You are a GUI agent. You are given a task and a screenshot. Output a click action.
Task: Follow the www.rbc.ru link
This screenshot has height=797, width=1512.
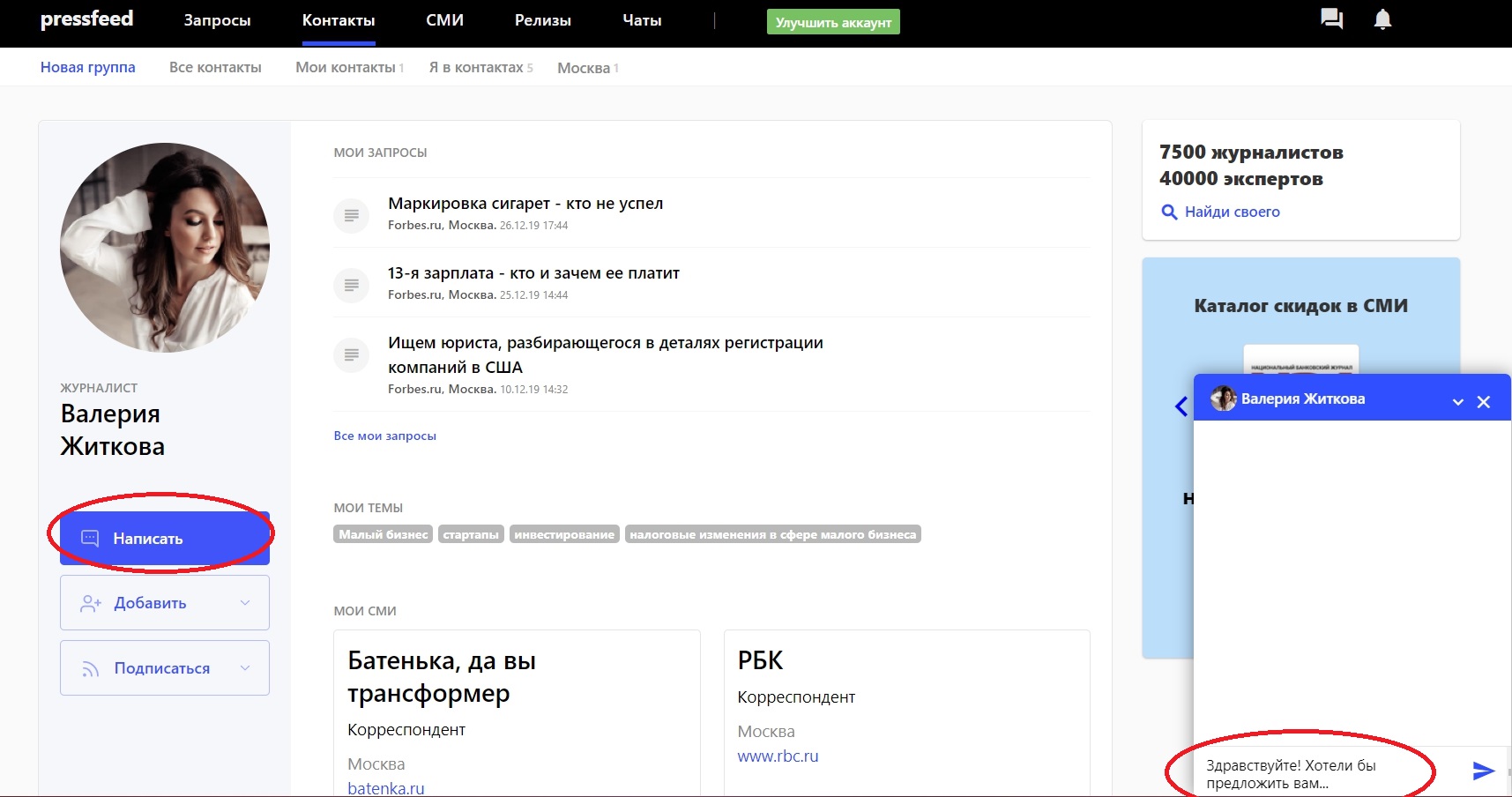pos(778,756)
